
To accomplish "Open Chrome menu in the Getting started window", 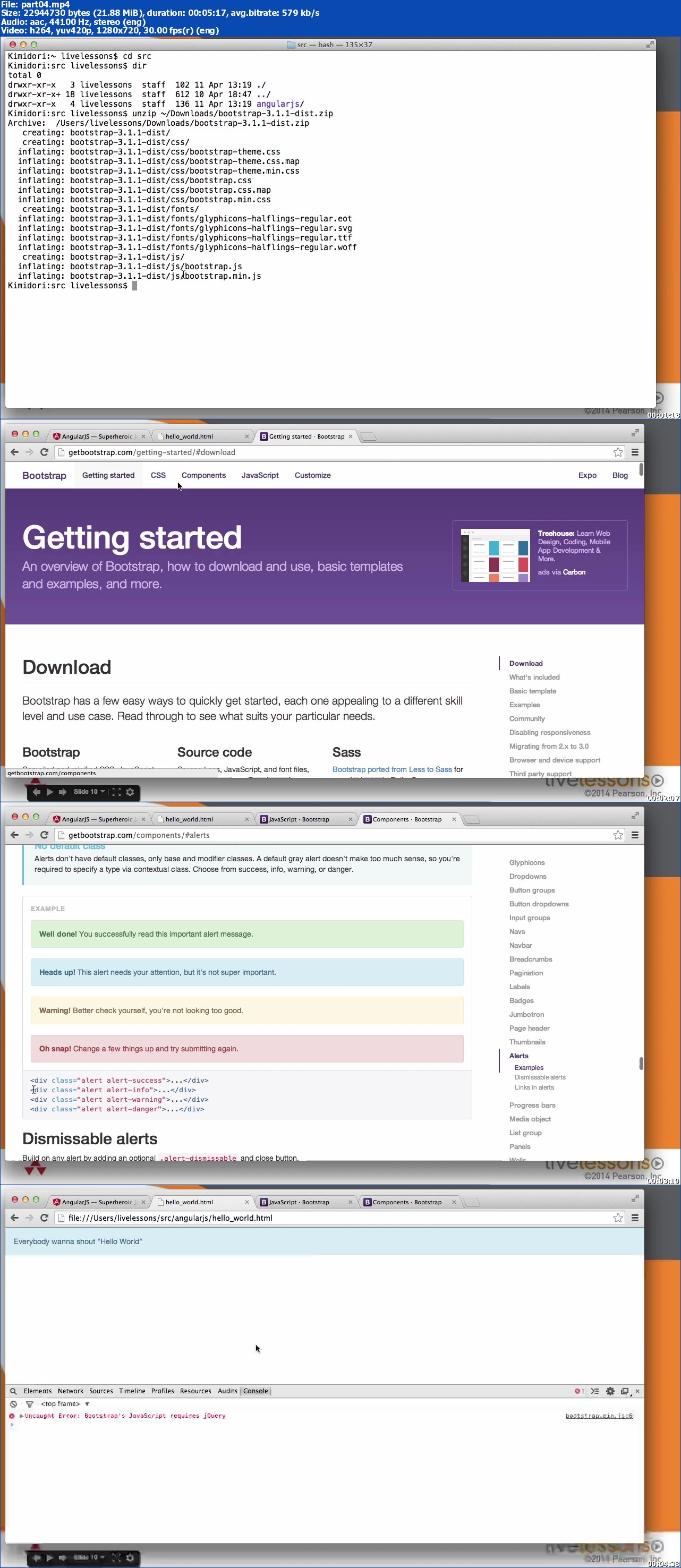I will [635, 452].
